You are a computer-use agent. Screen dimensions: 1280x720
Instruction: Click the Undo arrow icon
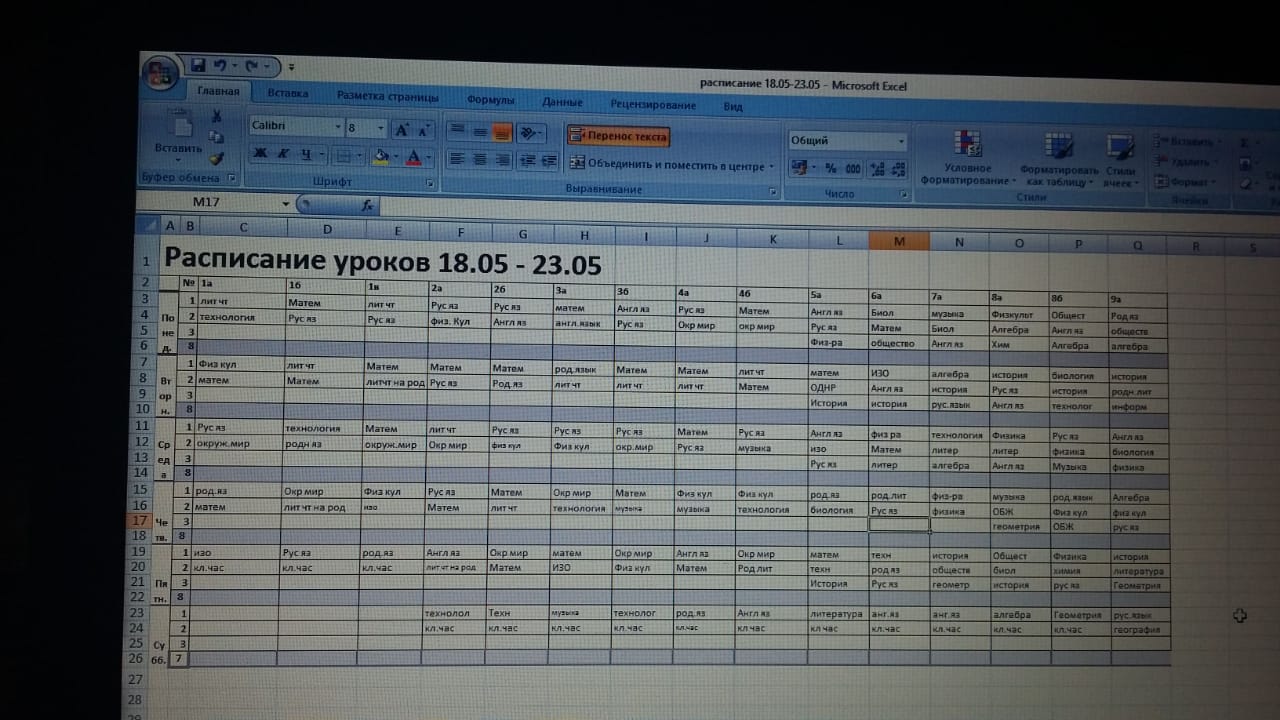[x=221, y=65]
